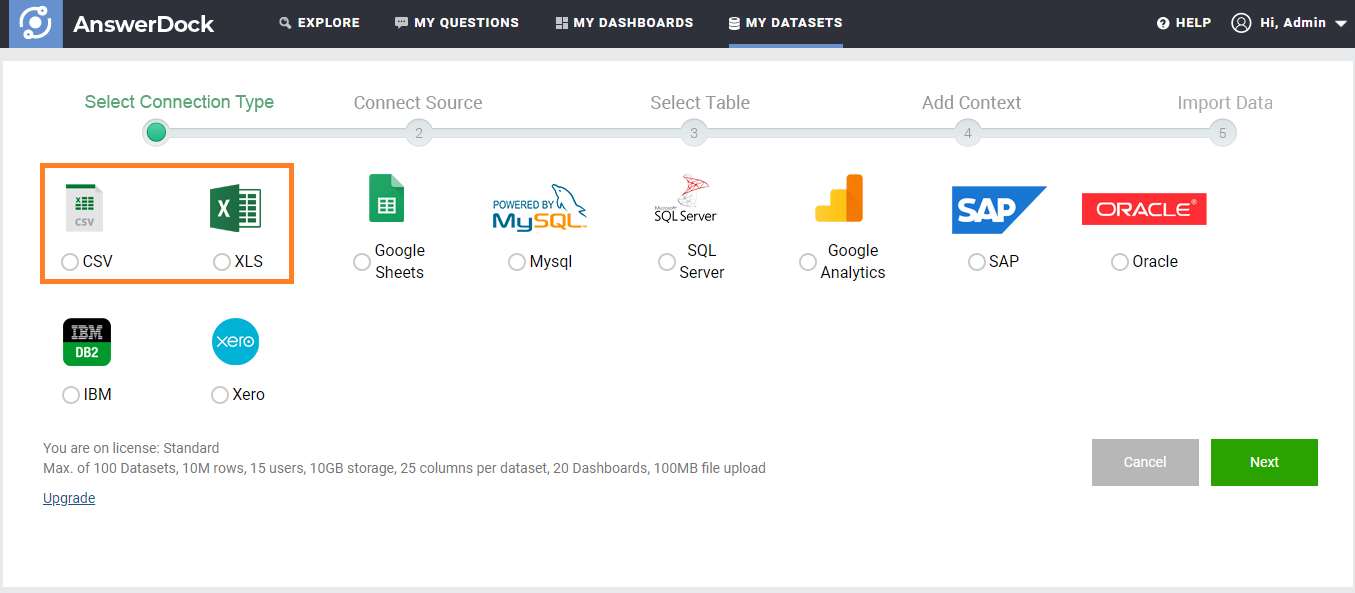
Task: Click the Select Table step label
Action: pyautogui.click(x=700, y=103)
